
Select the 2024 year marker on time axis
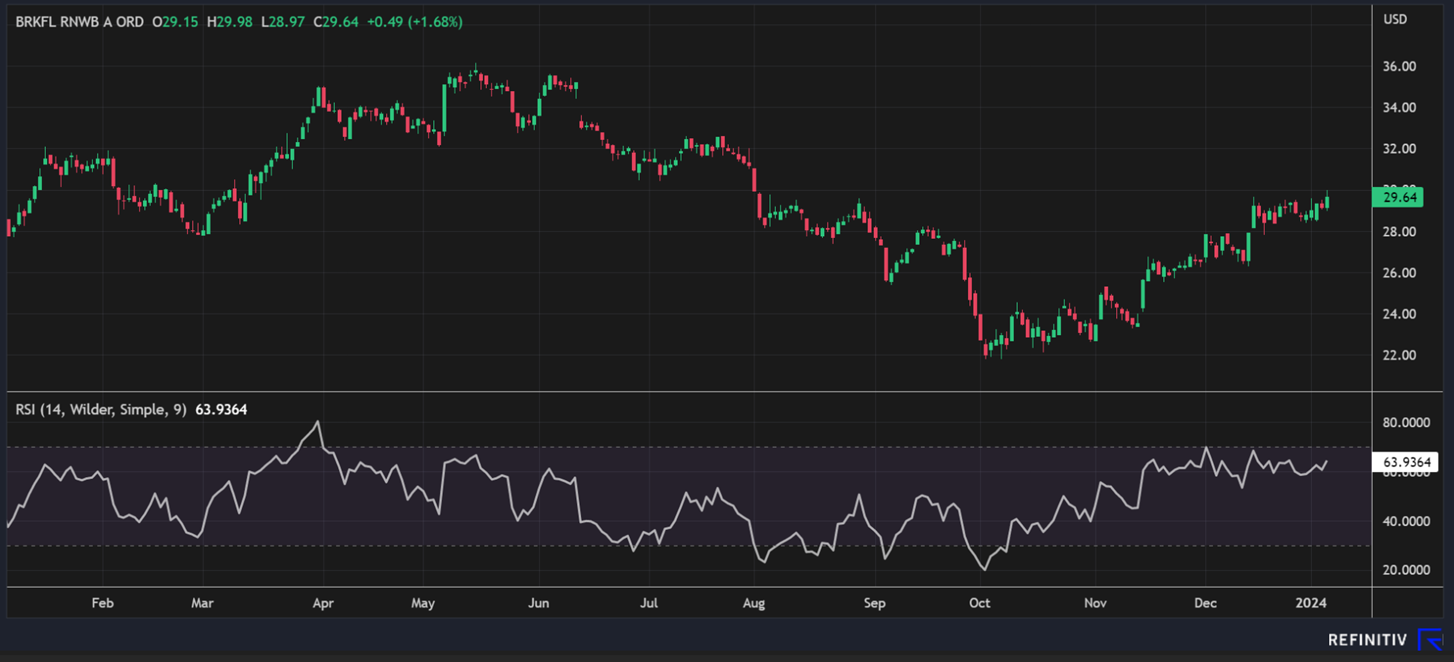tap(1311, 603)
